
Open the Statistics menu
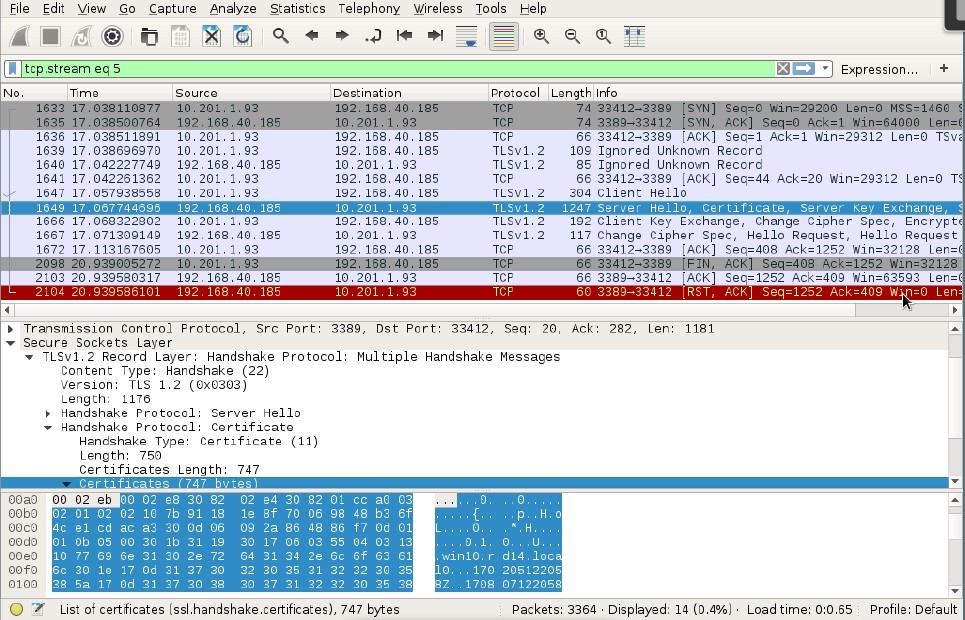[298, 9]
